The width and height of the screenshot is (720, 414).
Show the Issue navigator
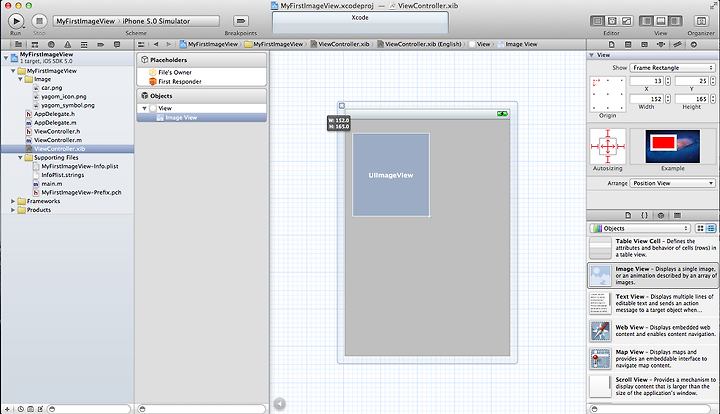[x=68, y=45]
